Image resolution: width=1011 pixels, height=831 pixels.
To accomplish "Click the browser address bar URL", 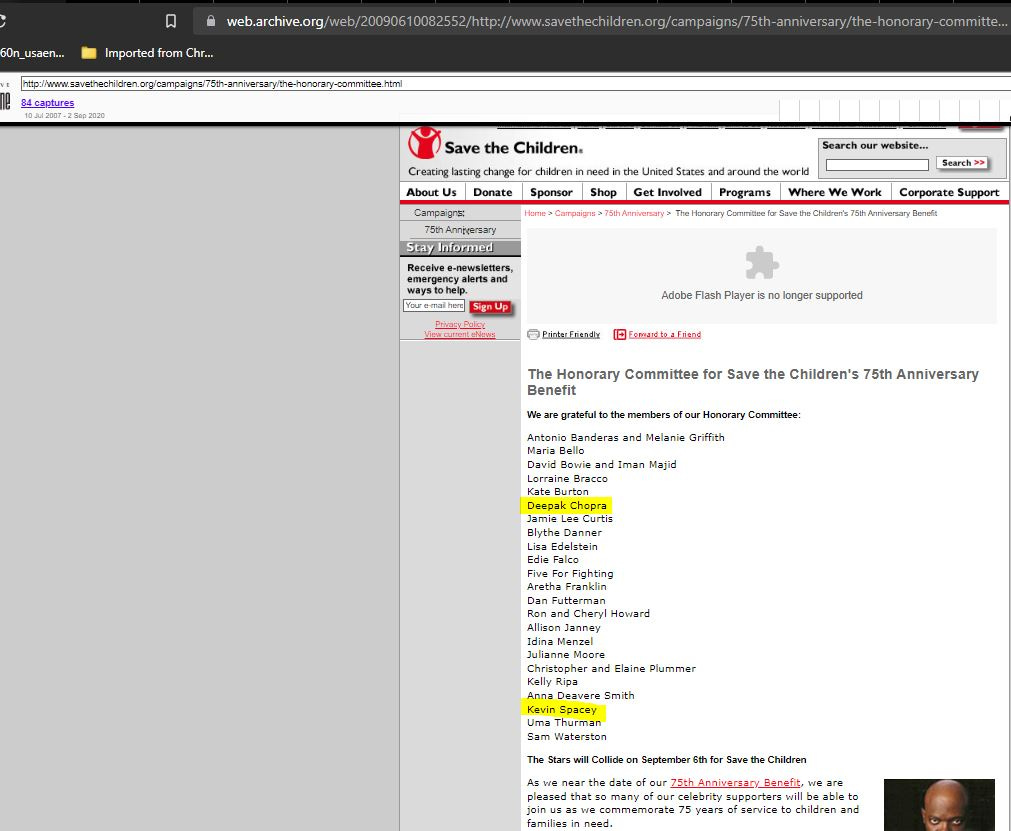I will (x=616, y=21).
